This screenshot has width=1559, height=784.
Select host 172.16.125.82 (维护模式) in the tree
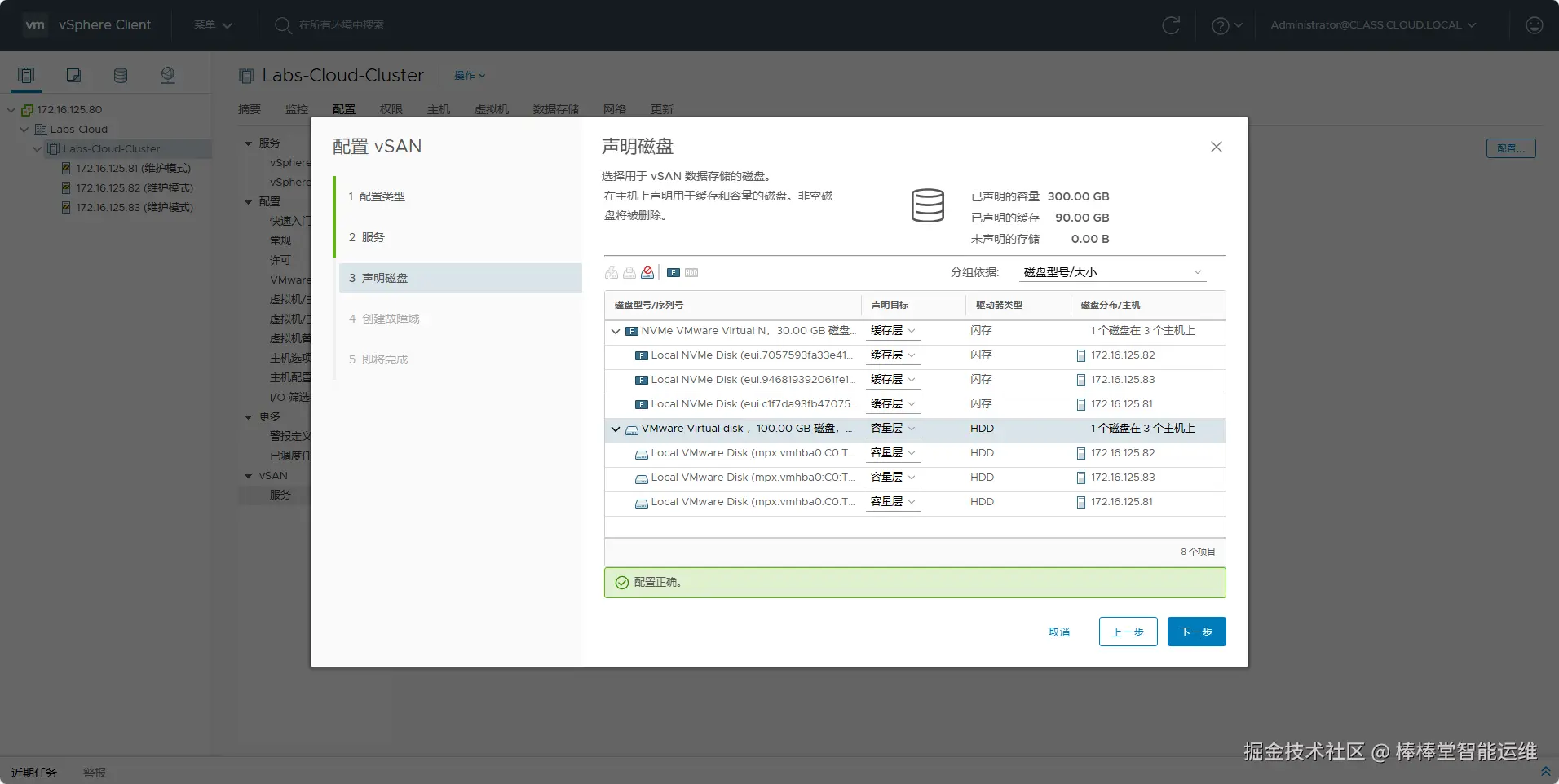[x=135, y=188]
